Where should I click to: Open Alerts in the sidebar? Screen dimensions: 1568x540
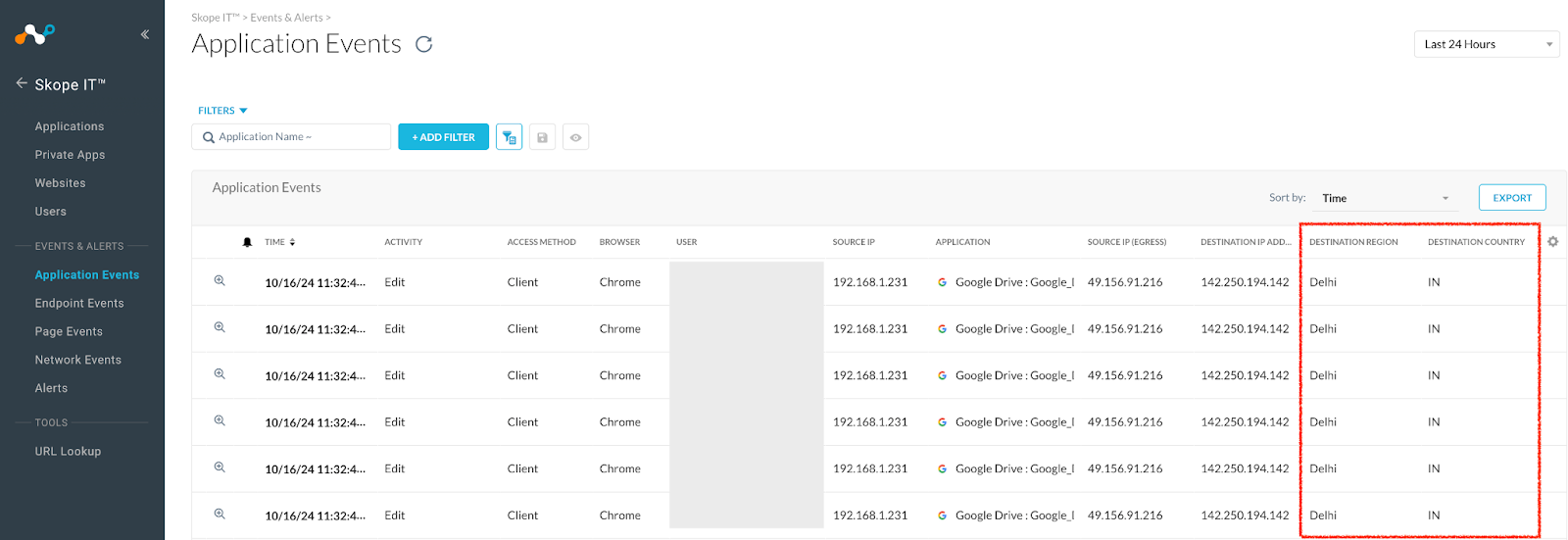[x=51, y=389]
